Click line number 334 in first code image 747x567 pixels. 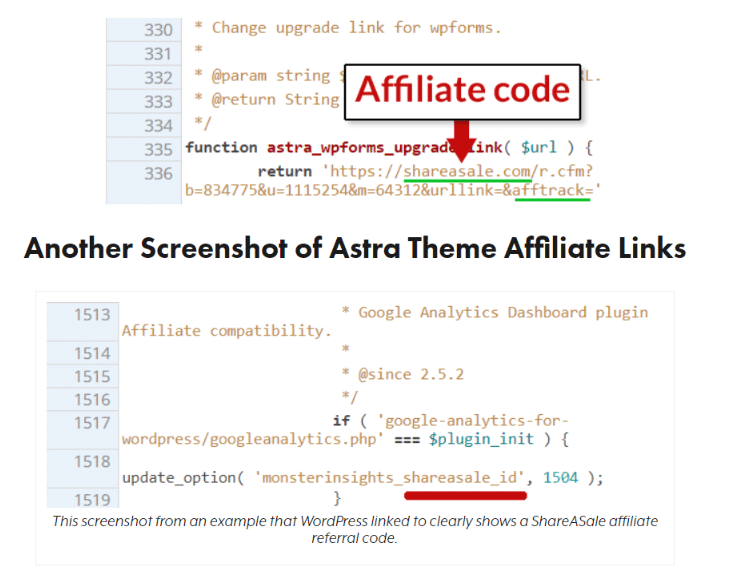click(x=158, y=126)
